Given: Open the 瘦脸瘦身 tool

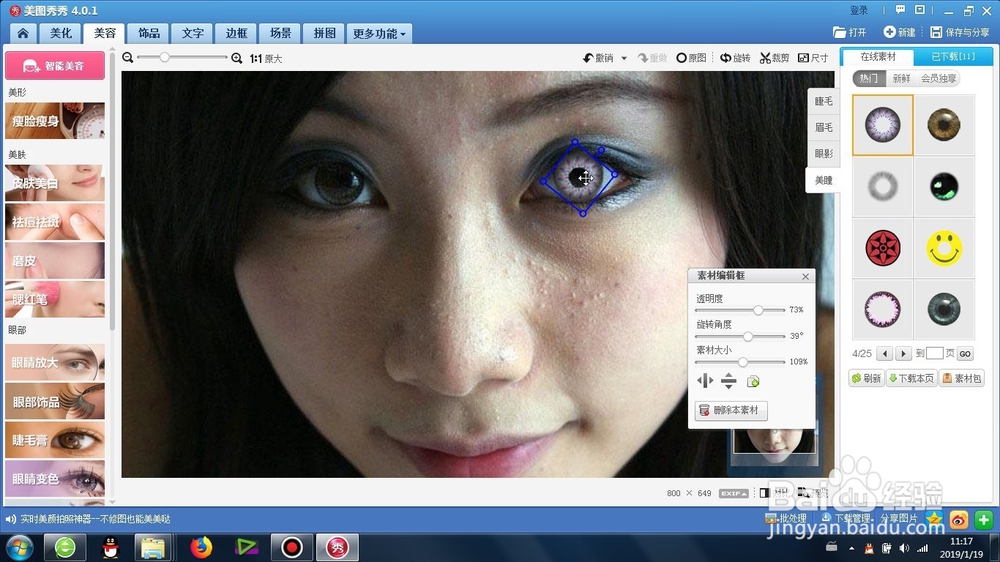Looking at the screenshot, I should (x=55, y=121).
